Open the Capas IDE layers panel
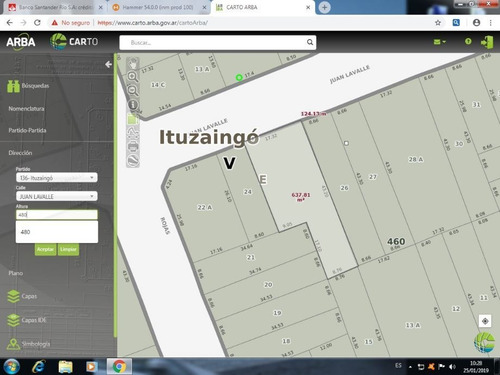This screenshot has width=500, height=375. (x=26, y=320)
